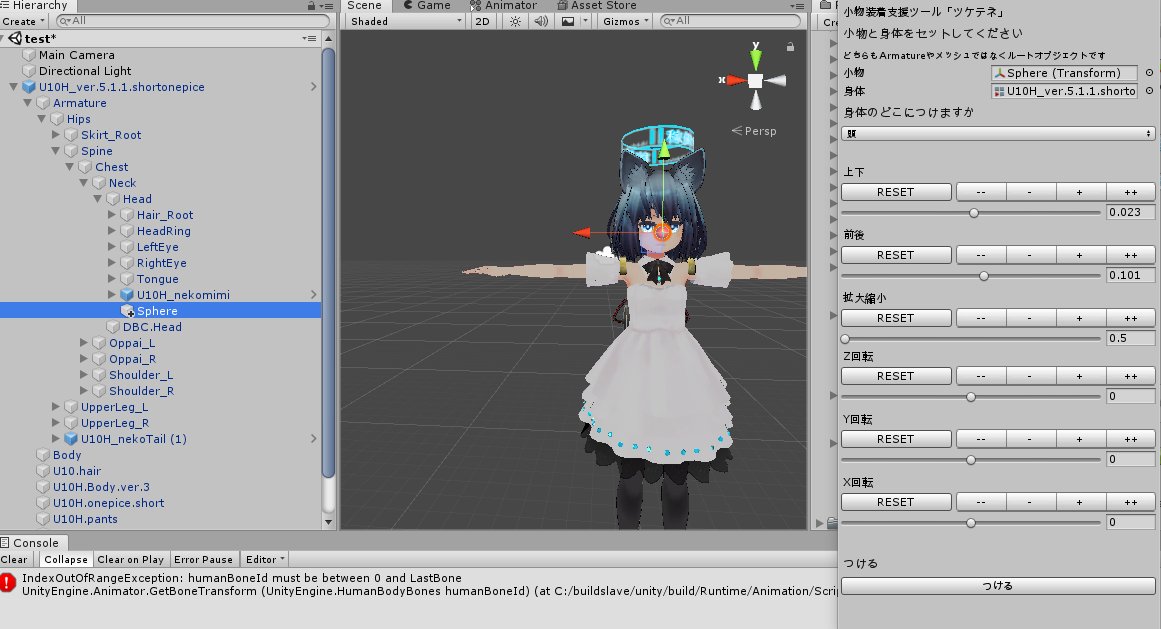Expand the Hair_Root node
The height and width of the screenshot is (629, 1161).
tap(112, 215)
